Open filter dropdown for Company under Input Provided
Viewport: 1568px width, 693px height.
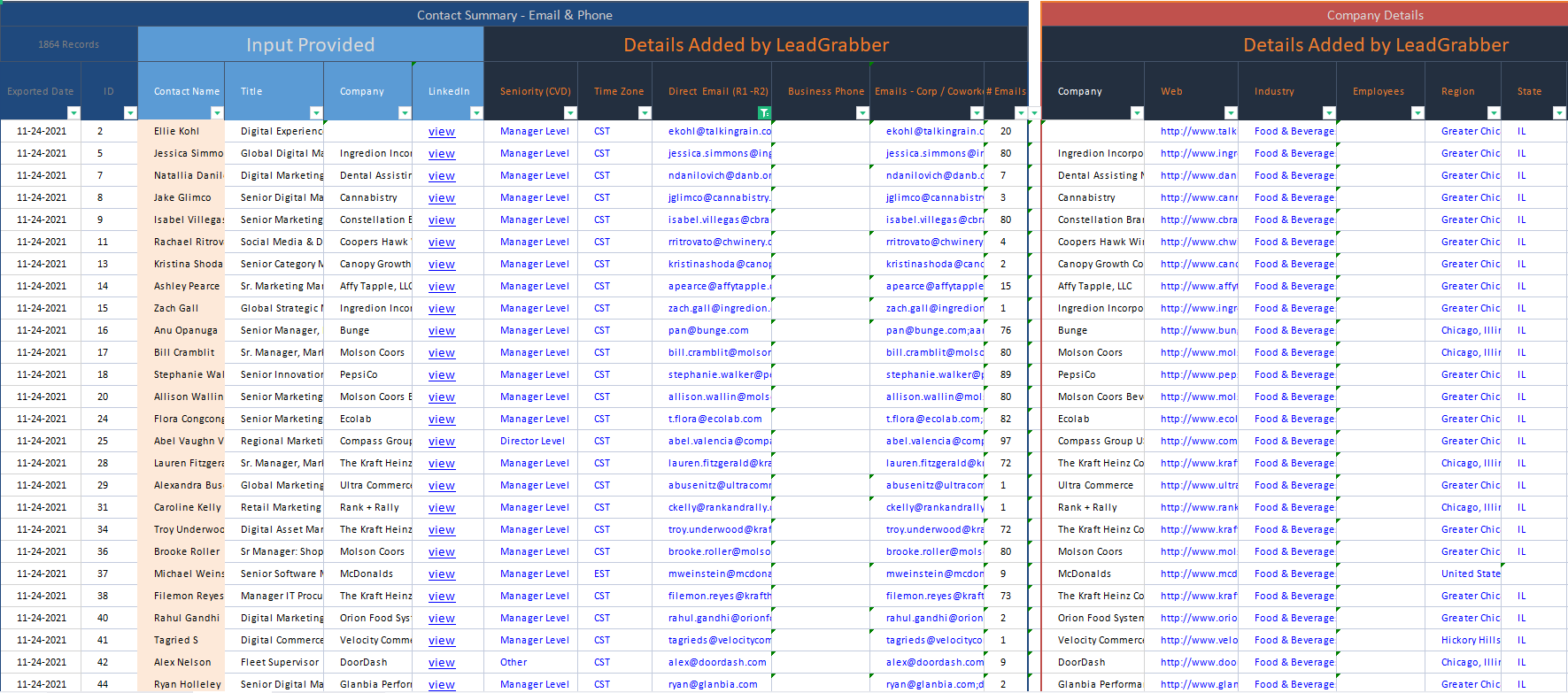point(405,113)
